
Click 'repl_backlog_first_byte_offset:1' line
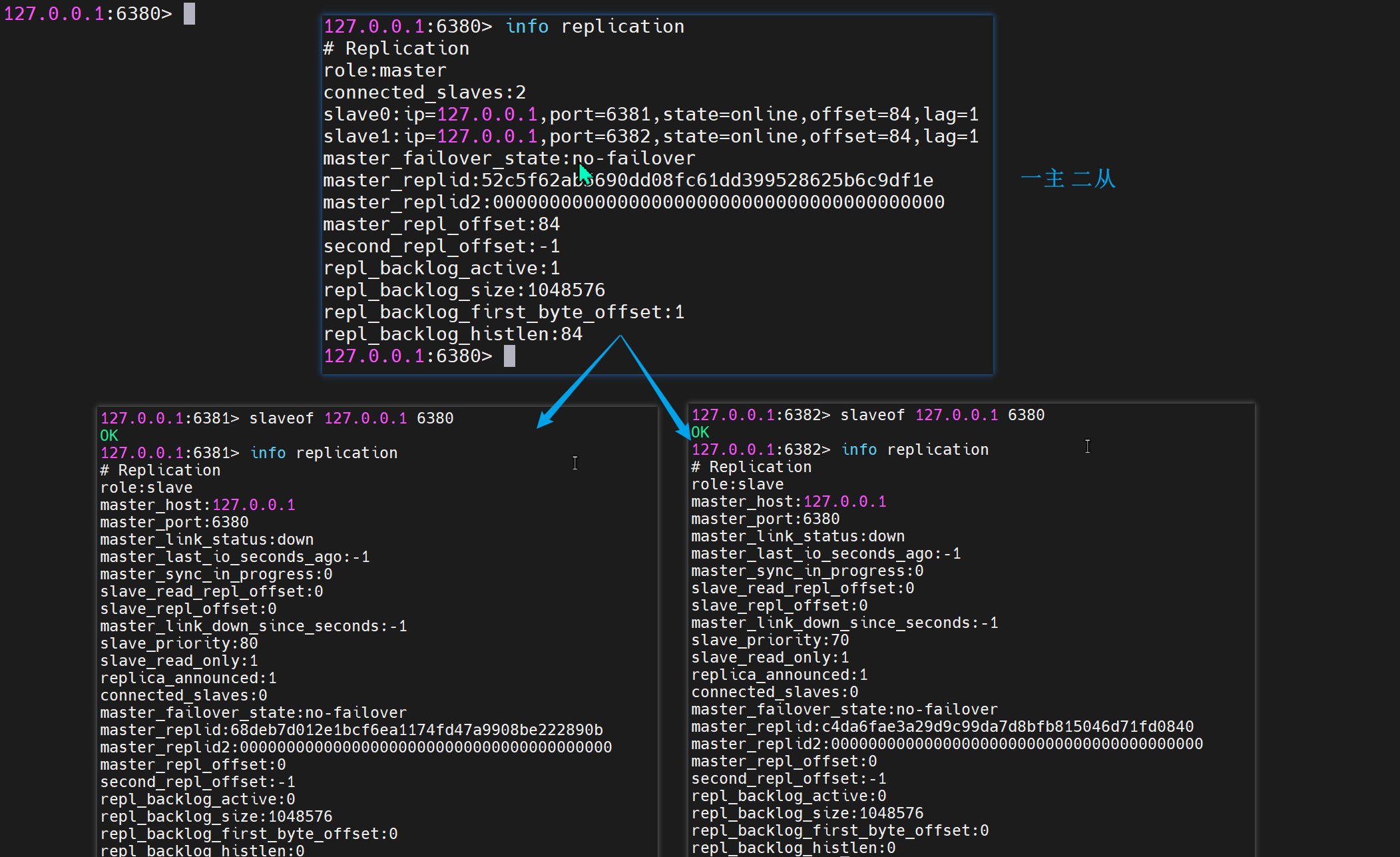[x=504, y=312]
